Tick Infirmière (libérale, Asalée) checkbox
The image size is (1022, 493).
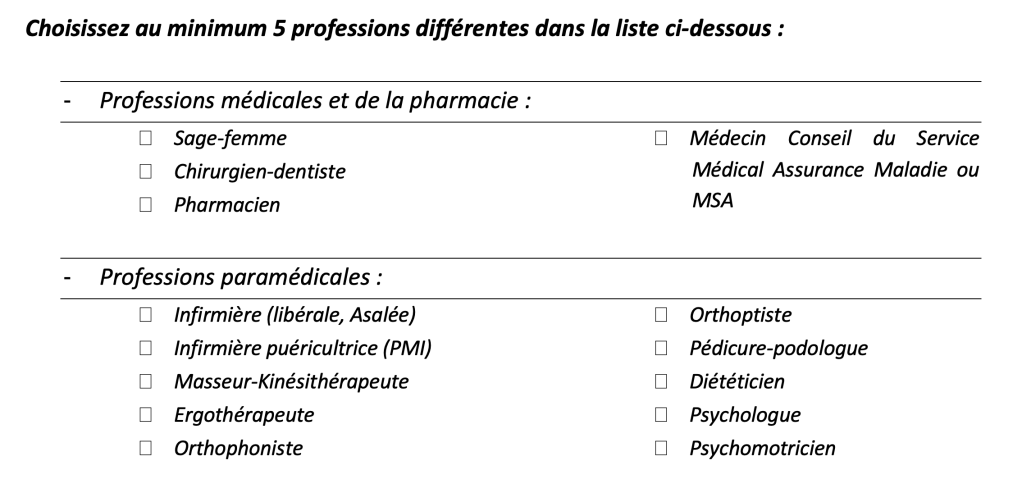146,316
